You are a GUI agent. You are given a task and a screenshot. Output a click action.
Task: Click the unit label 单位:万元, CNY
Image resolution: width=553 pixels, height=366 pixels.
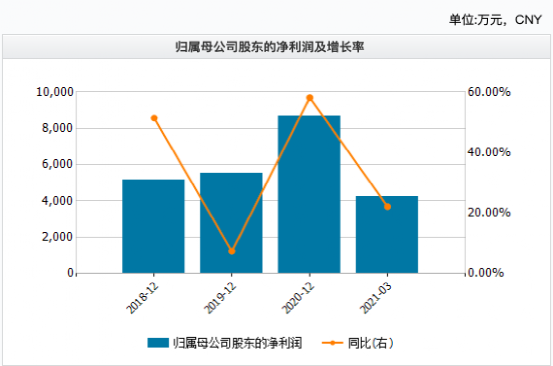click(495, 20)
